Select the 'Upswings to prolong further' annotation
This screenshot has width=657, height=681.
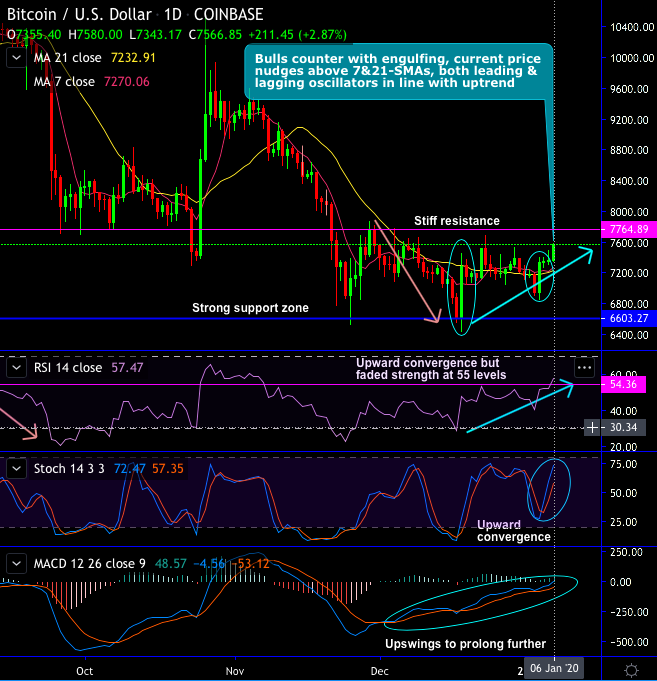click(466, 644)
